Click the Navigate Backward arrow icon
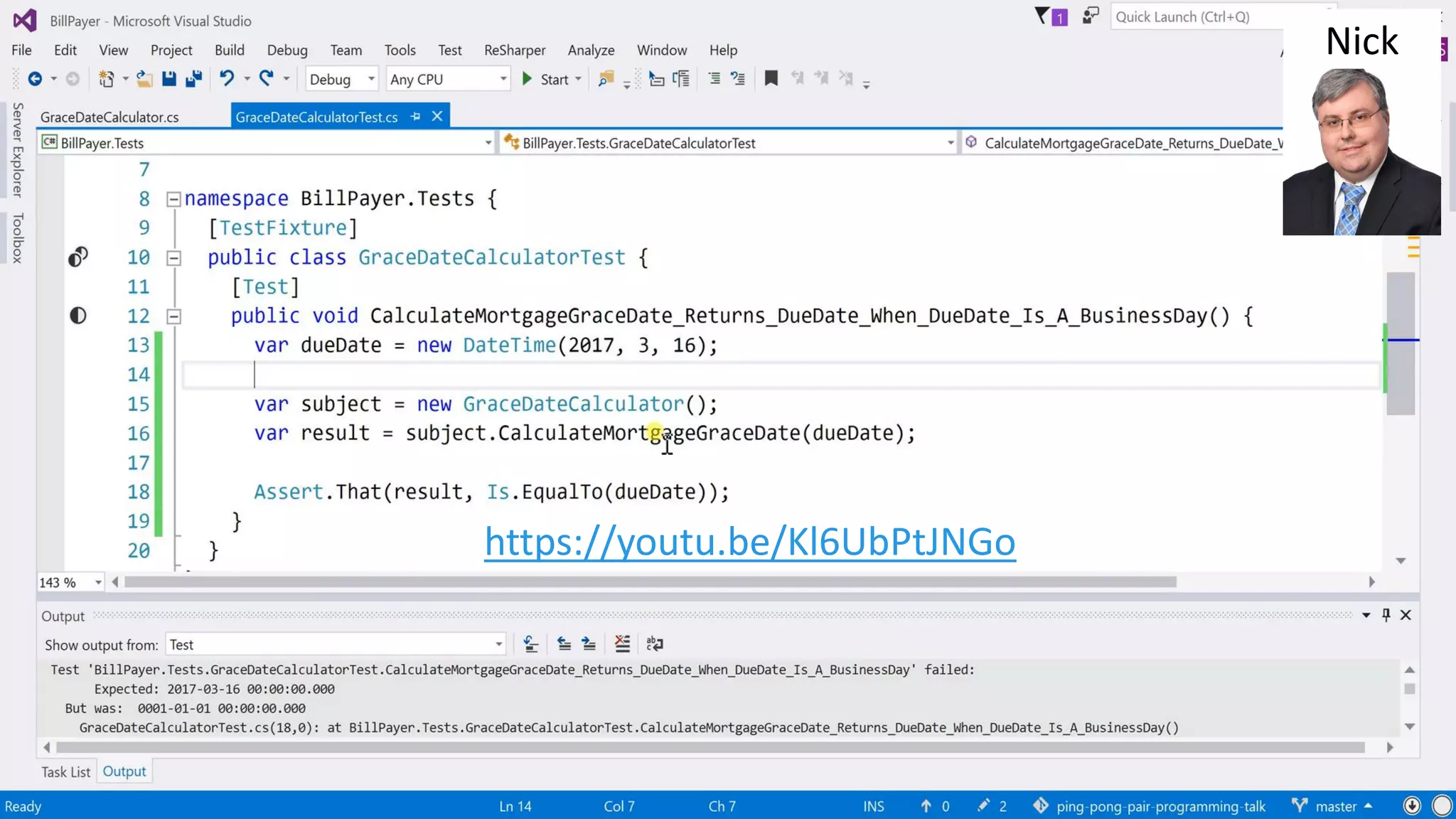Screen dimensions: 1456x819 pyautogui.click(x=34, y=79)
